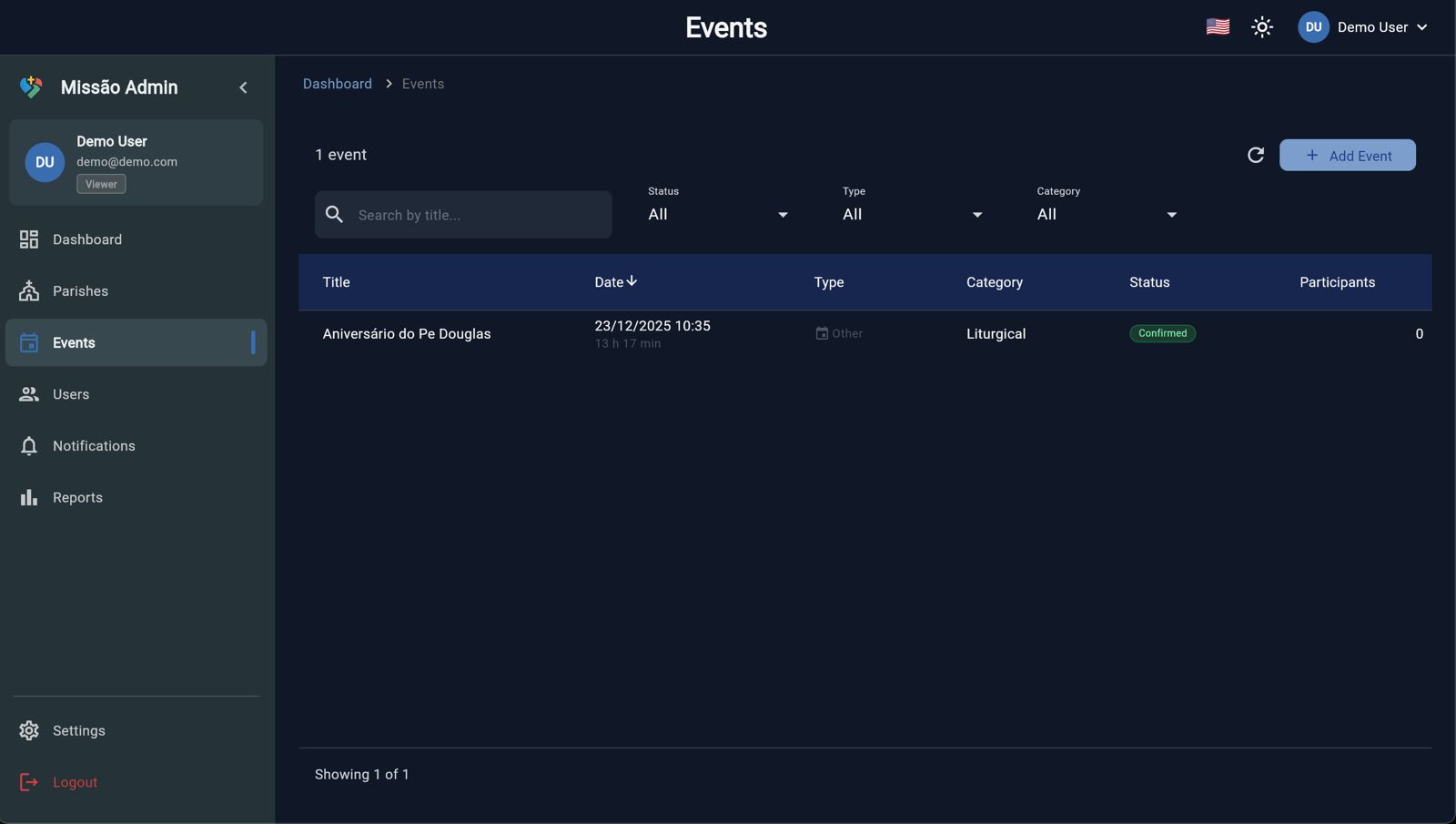Open the Status filter dropdown

point(717,215)
